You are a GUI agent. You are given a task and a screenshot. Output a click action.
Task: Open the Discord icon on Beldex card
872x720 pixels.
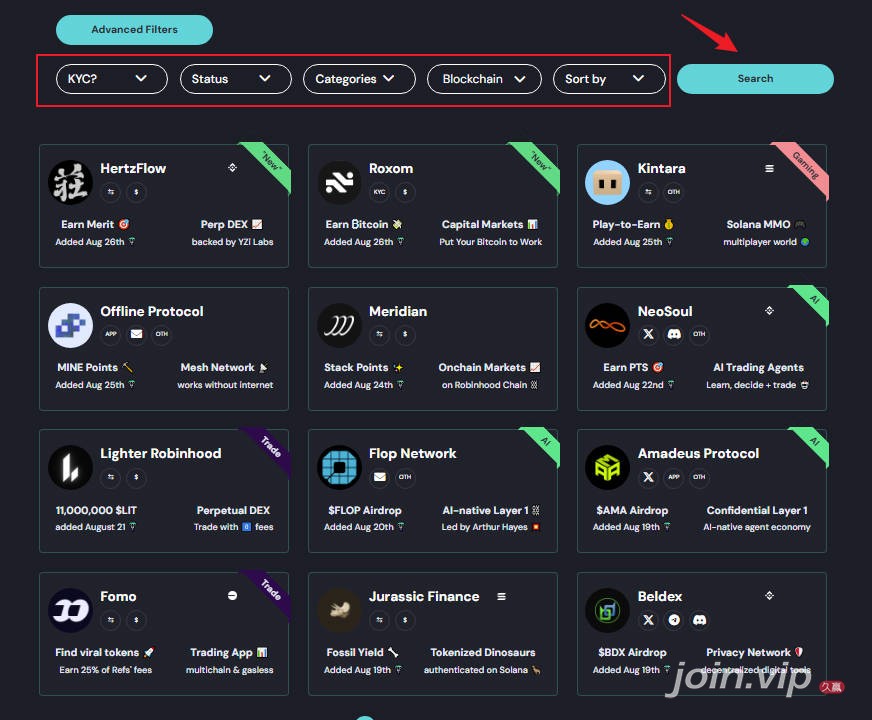tap(700, 620)
